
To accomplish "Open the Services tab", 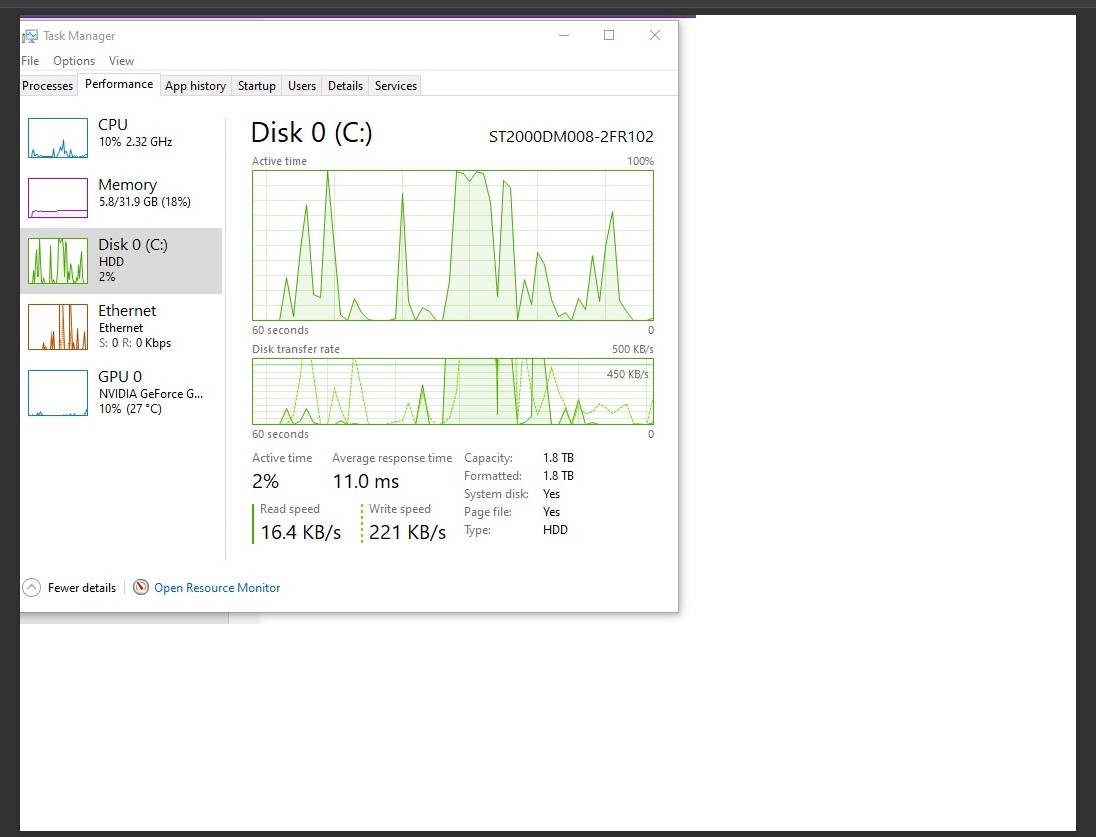I will pos(396,86).
